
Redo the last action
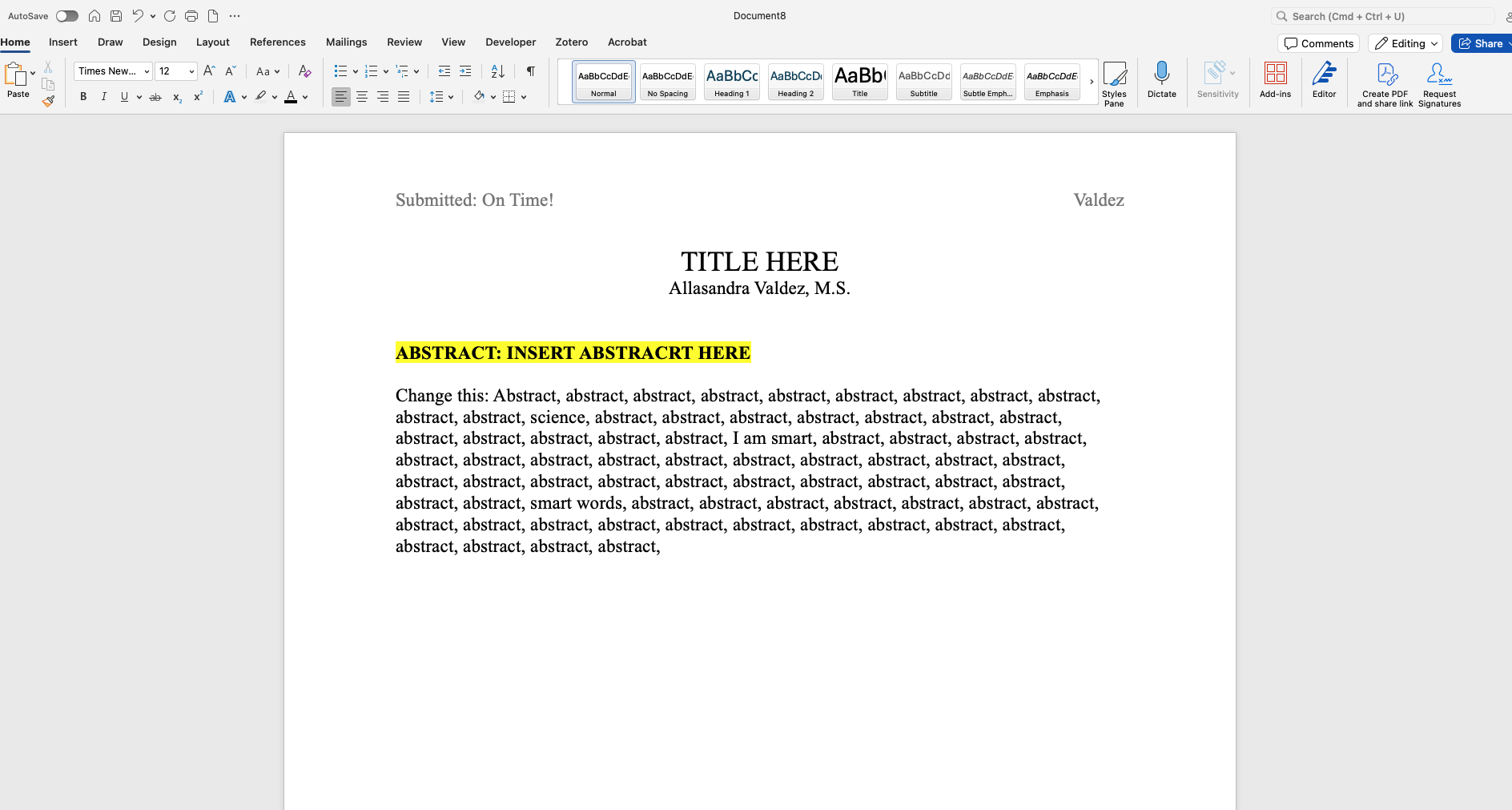[x=170, y=16]
